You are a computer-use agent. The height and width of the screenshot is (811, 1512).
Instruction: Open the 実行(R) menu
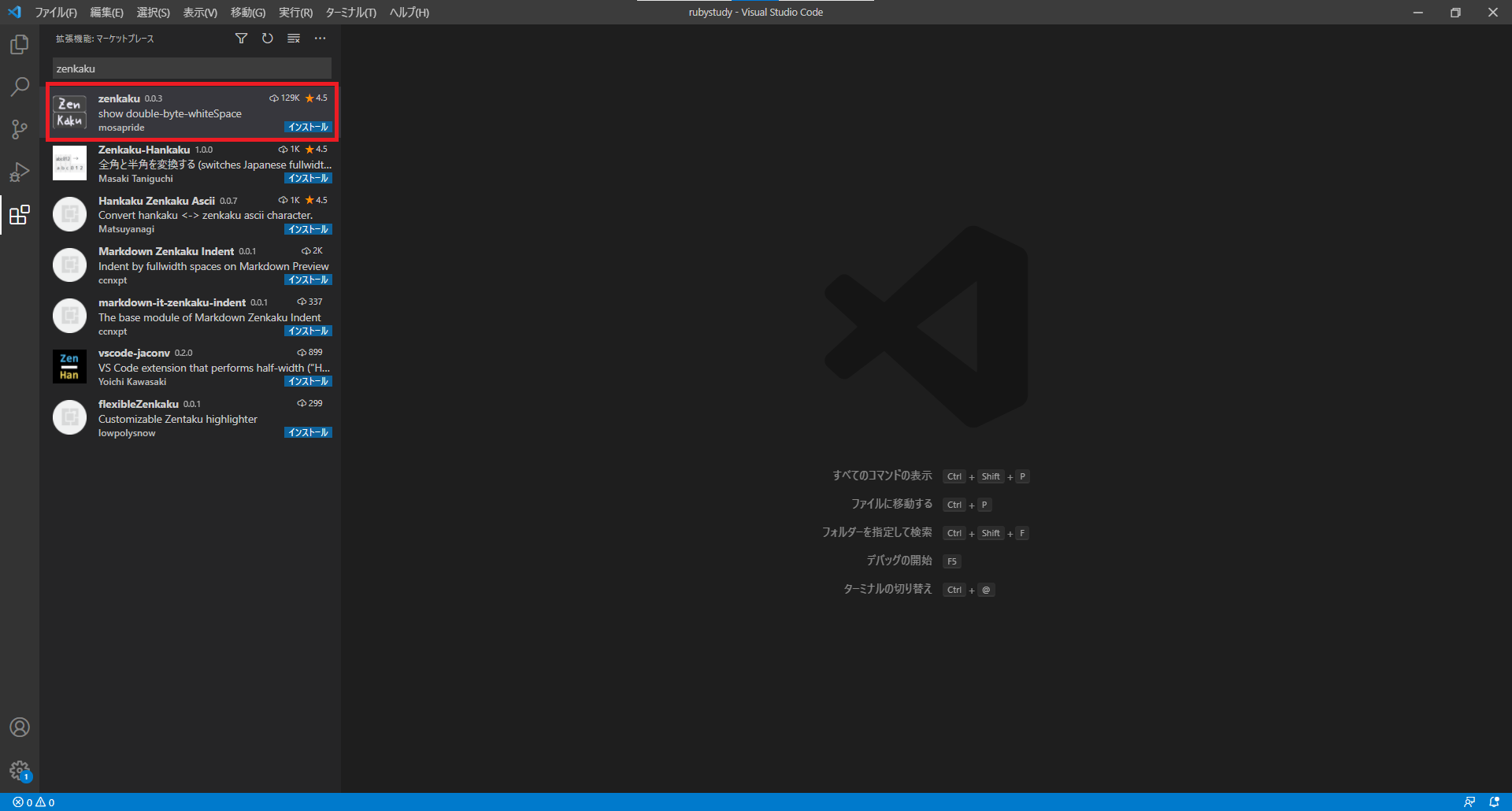295,13
